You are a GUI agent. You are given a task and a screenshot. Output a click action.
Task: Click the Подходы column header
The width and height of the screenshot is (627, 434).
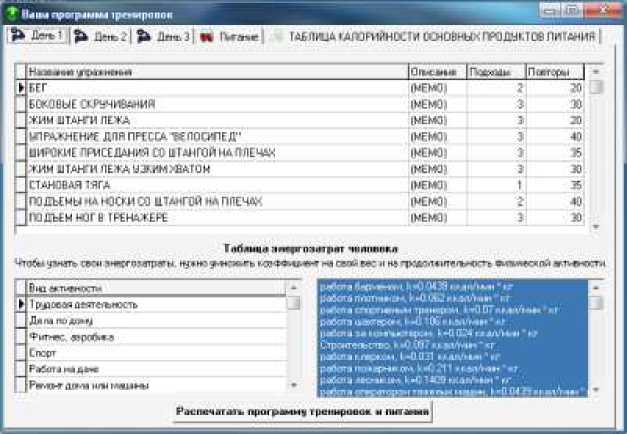(x=496, y=72)
